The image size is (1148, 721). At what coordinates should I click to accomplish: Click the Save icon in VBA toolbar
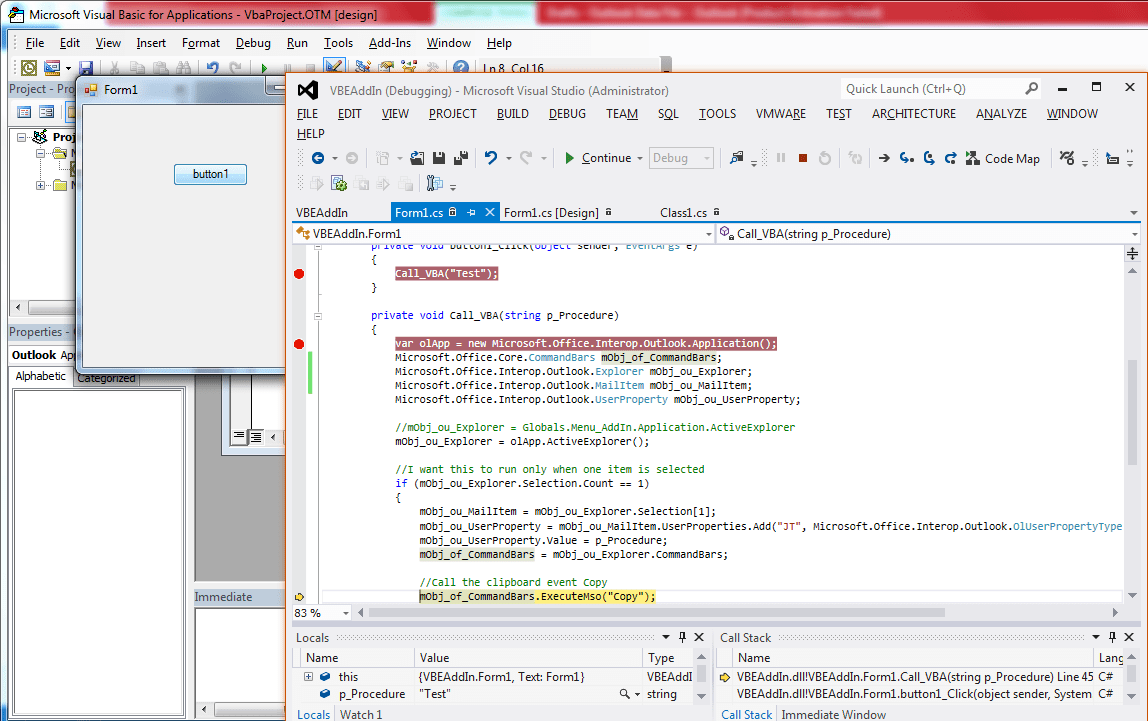tap(86, 68)
